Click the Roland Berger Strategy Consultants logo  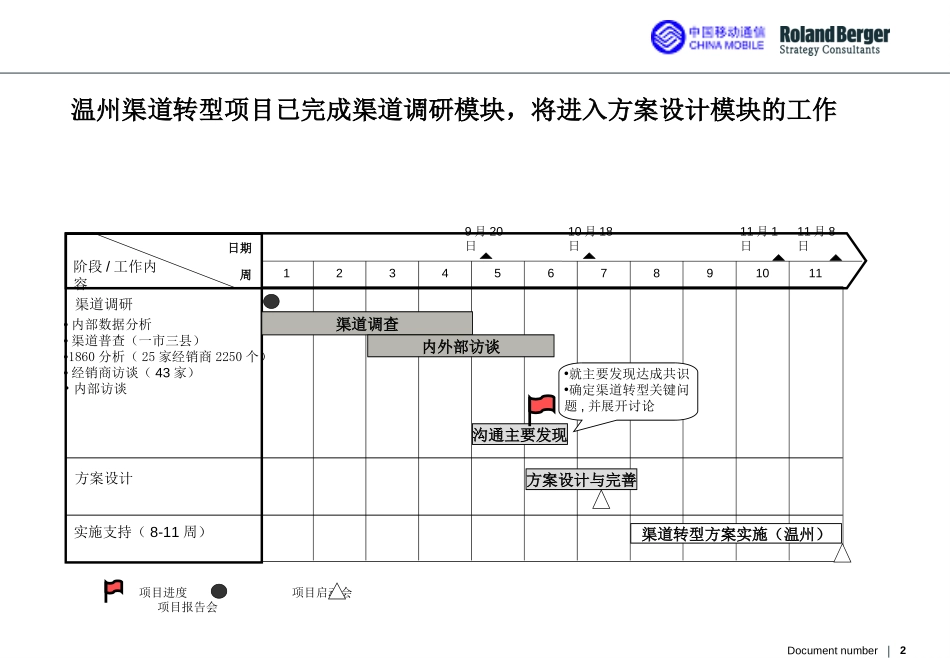[x=834, y=41]
